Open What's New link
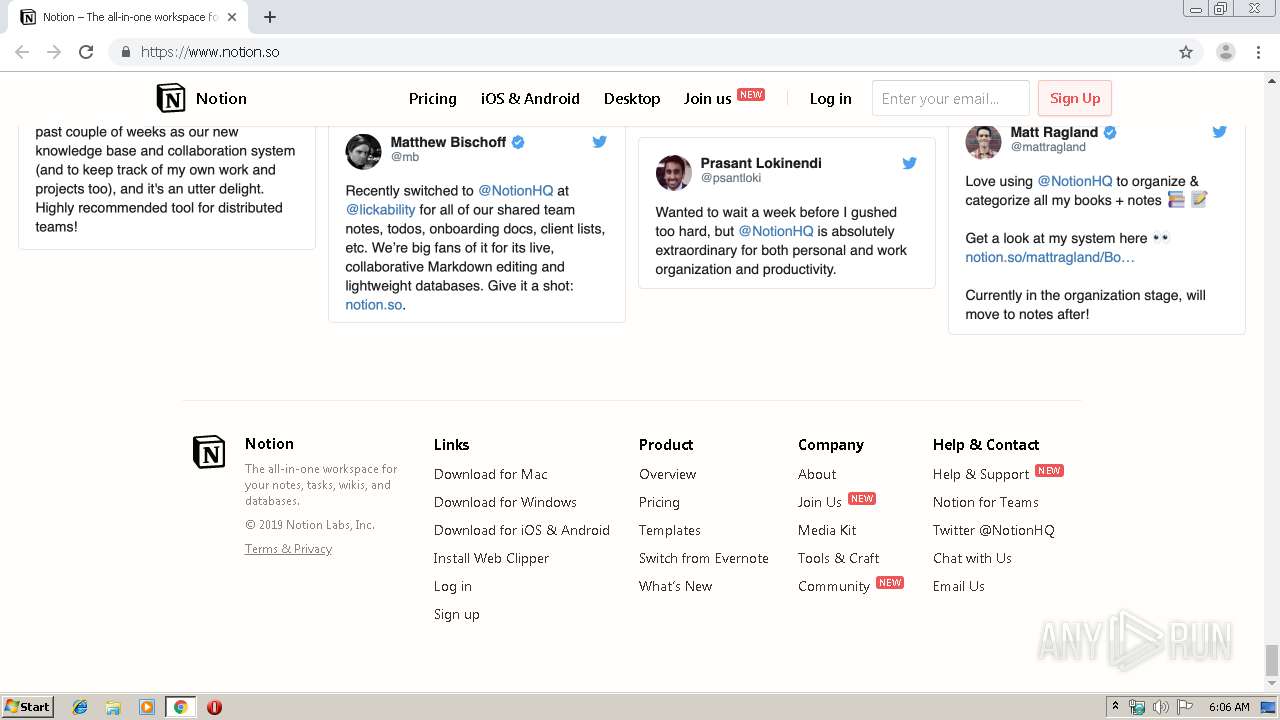 click(x=676, y=586)
